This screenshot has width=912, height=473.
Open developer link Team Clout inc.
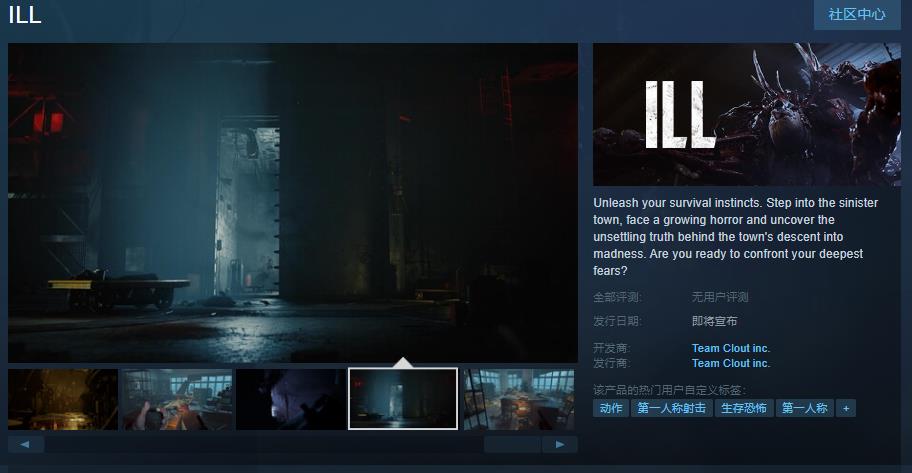pos(731,348)
